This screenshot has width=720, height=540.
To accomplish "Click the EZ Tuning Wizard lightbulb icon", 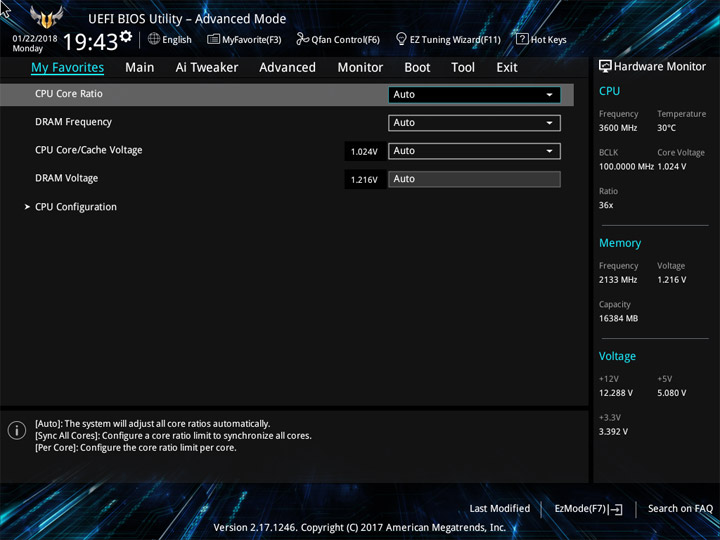I will [401, 39].
